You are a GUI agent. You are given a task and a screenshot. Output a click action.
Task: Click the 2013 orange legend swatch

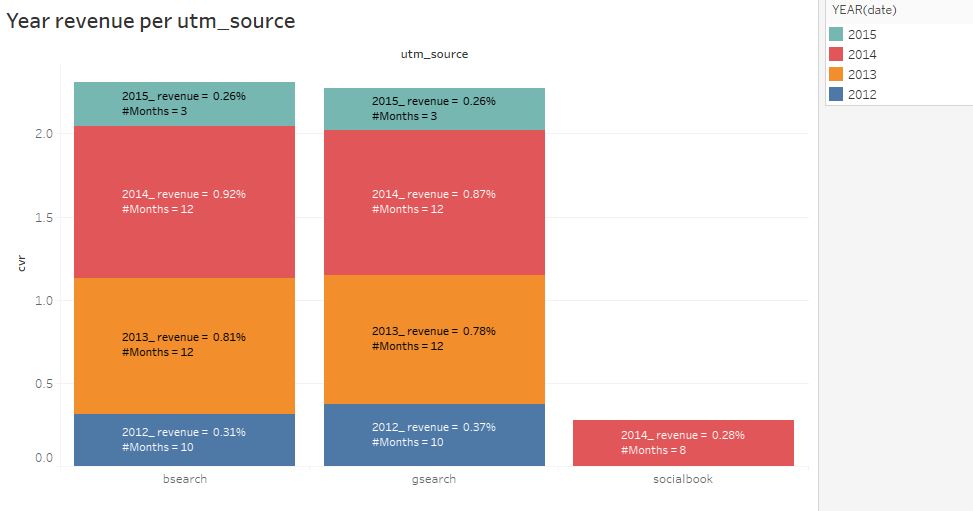[x=837, y=75]
